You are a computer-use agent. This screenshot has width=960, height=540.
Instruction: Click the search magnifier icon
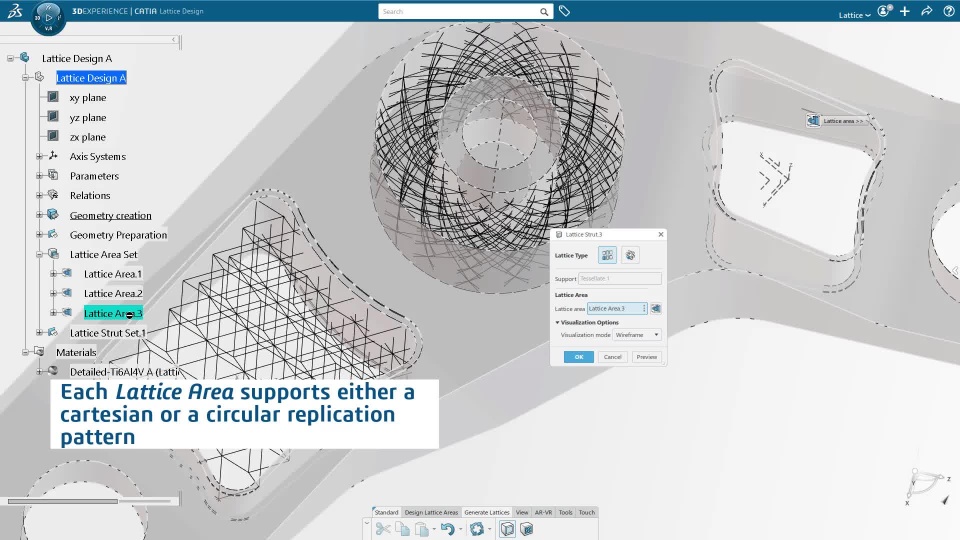click(x=544, y=12)
